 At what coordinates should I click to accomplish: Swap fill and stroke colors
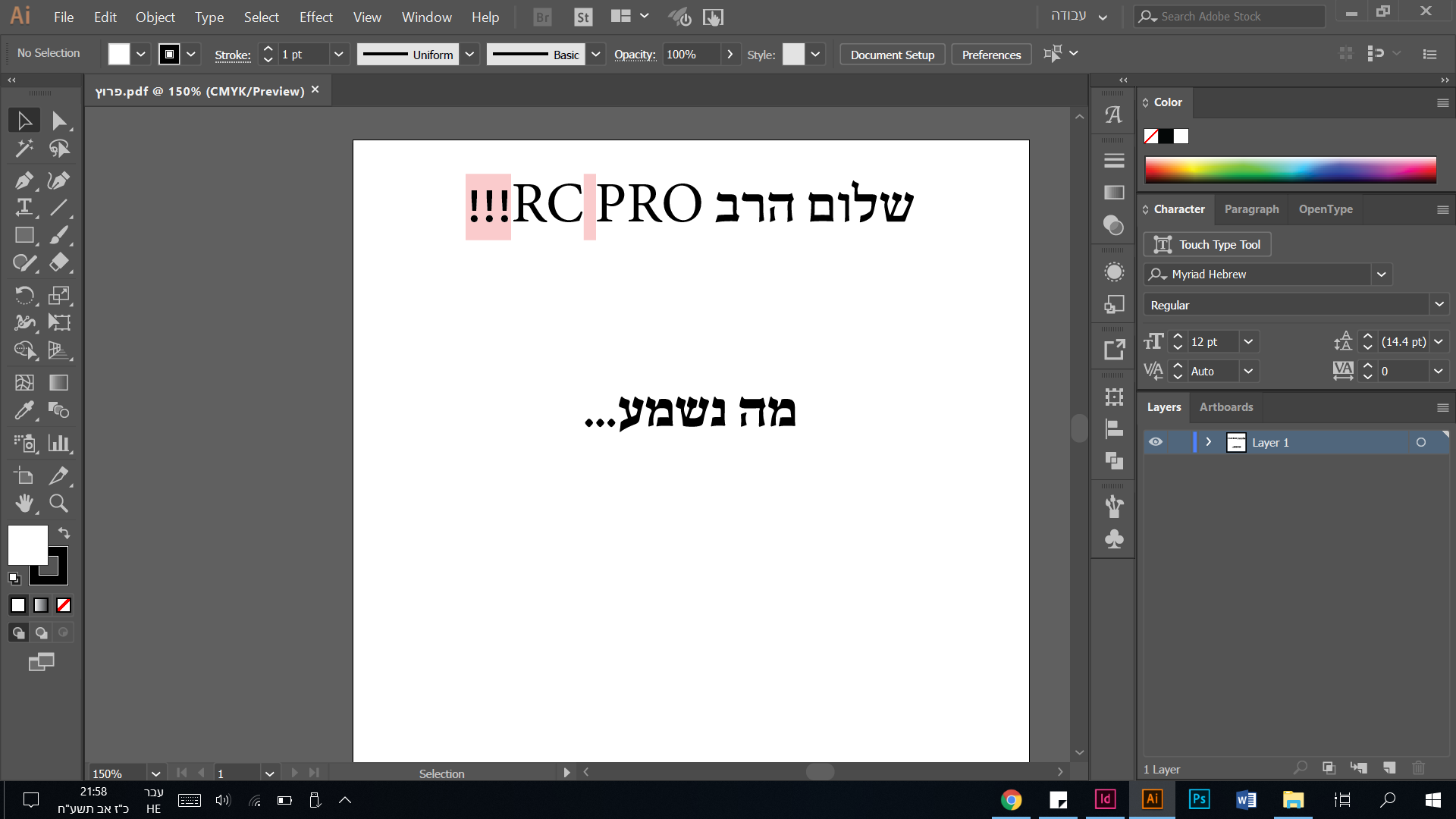click(x=64, y=533)
